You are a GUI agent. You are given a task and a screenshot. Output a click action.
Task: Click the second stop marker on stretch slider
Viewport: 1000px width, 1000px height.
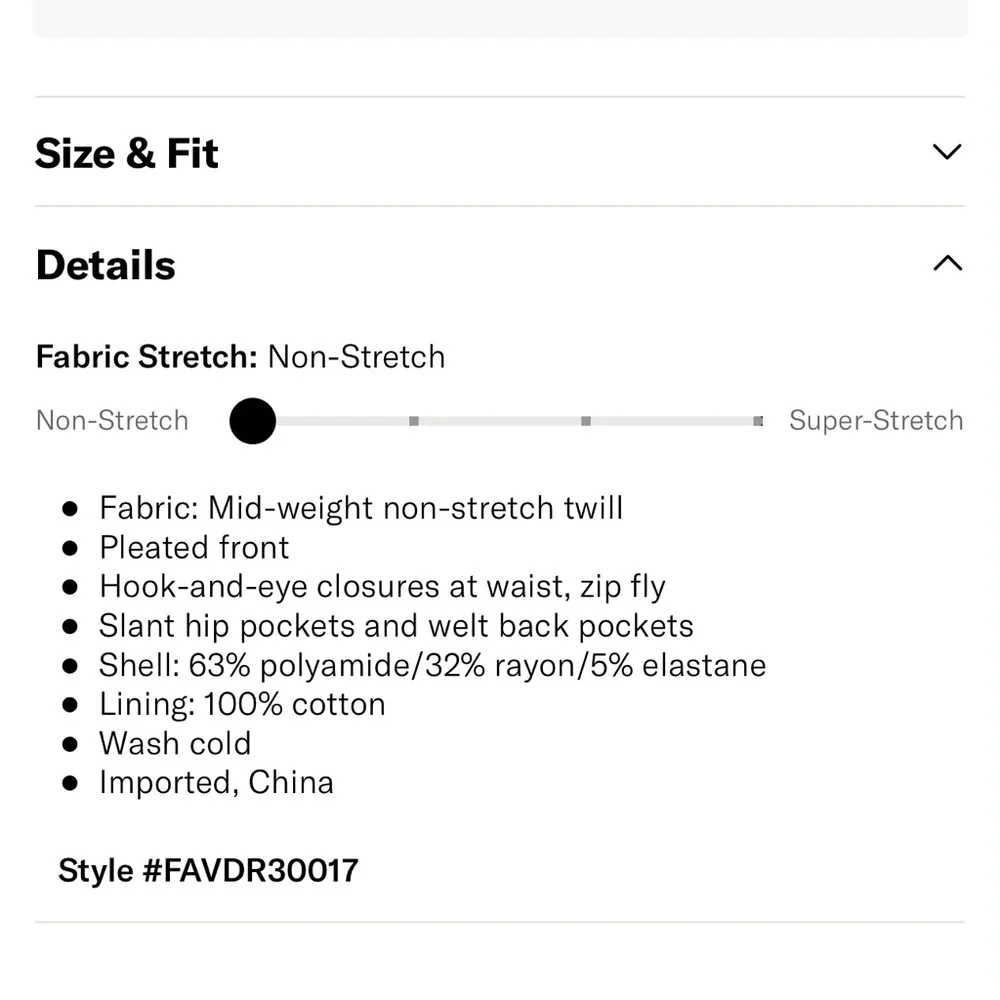[x=414, y=421]
